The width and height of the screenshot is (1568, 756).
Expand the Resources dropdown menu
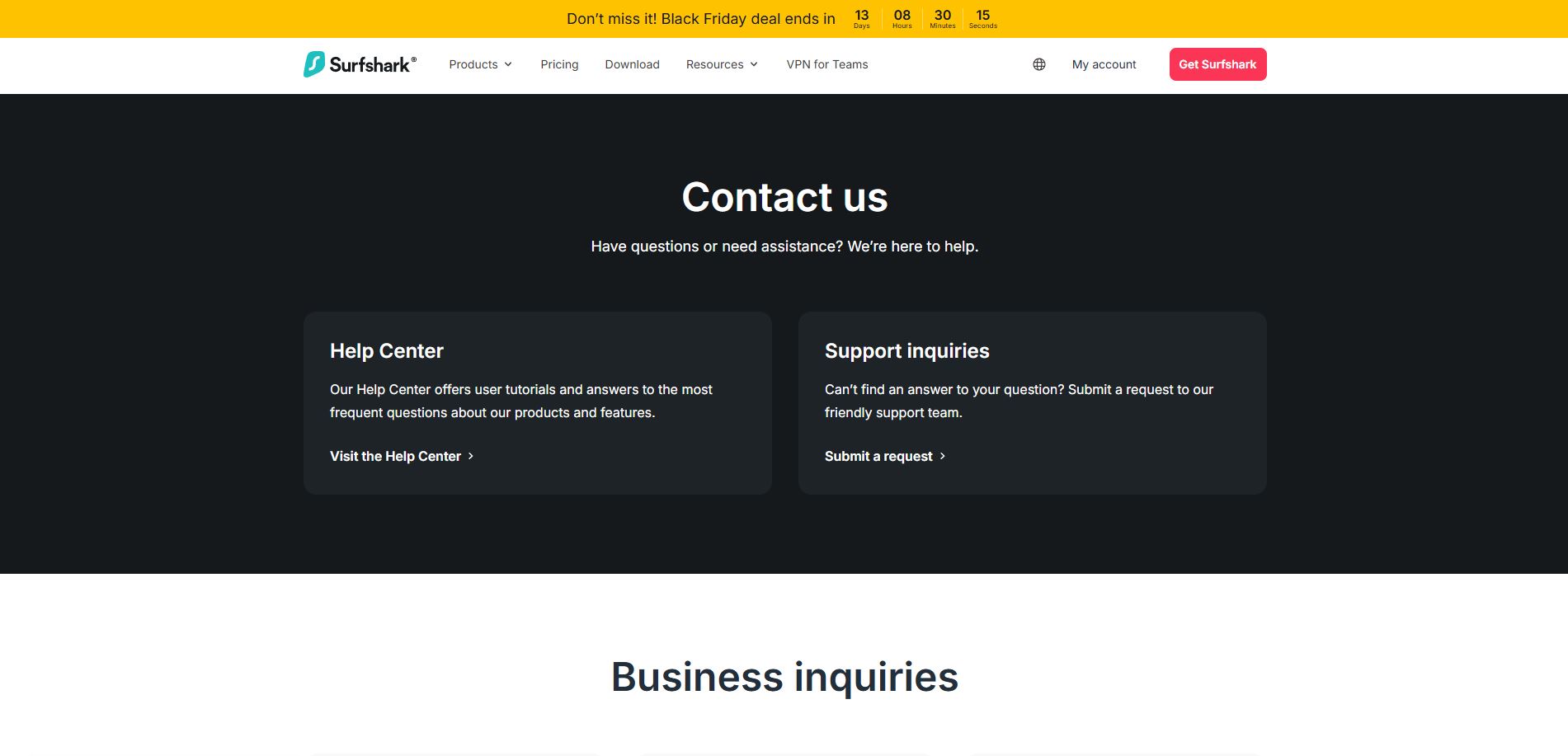(722, 64)
